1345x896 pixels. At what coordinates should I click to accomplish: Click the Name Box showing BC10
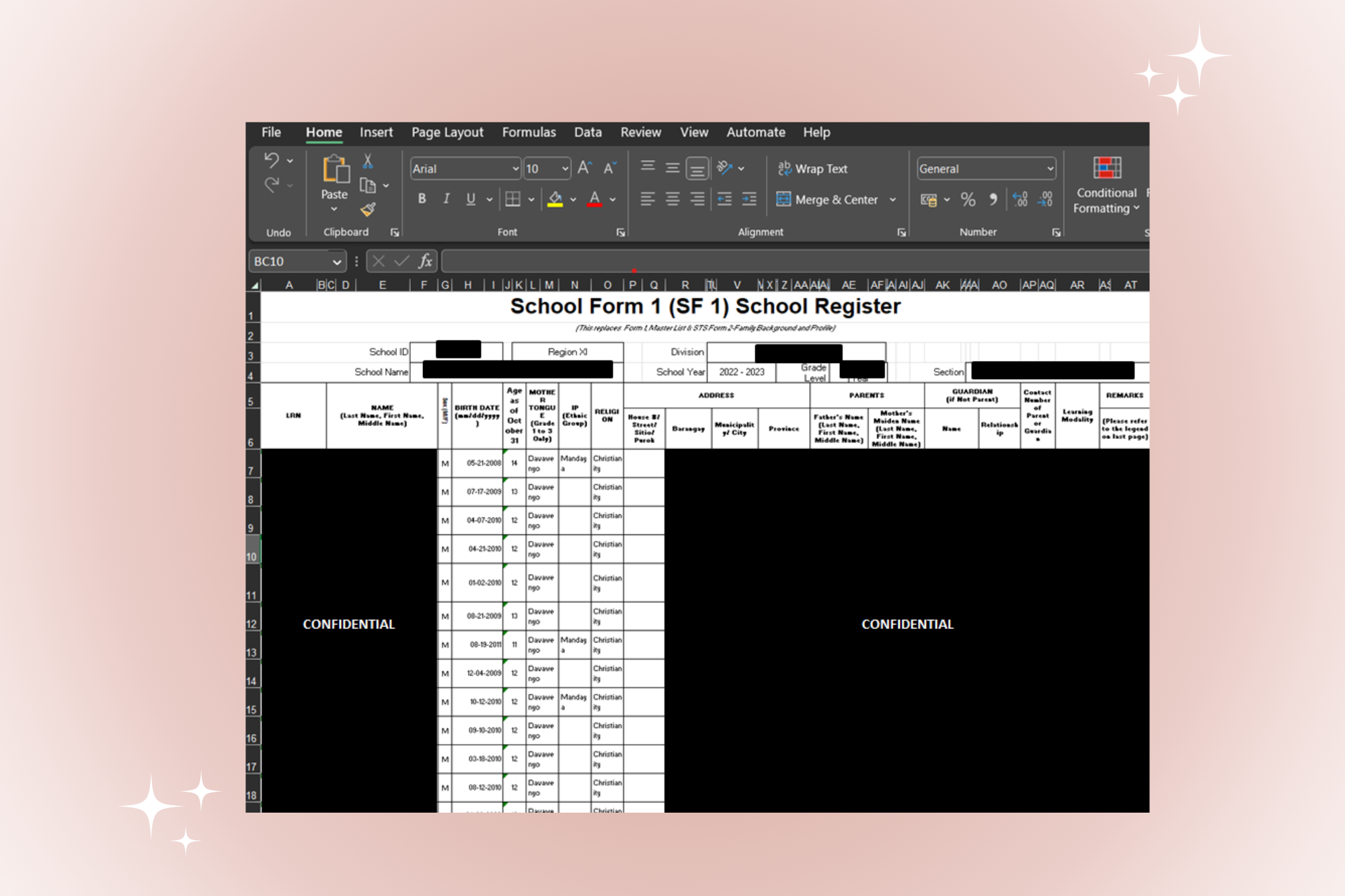[x=291, y=261]
